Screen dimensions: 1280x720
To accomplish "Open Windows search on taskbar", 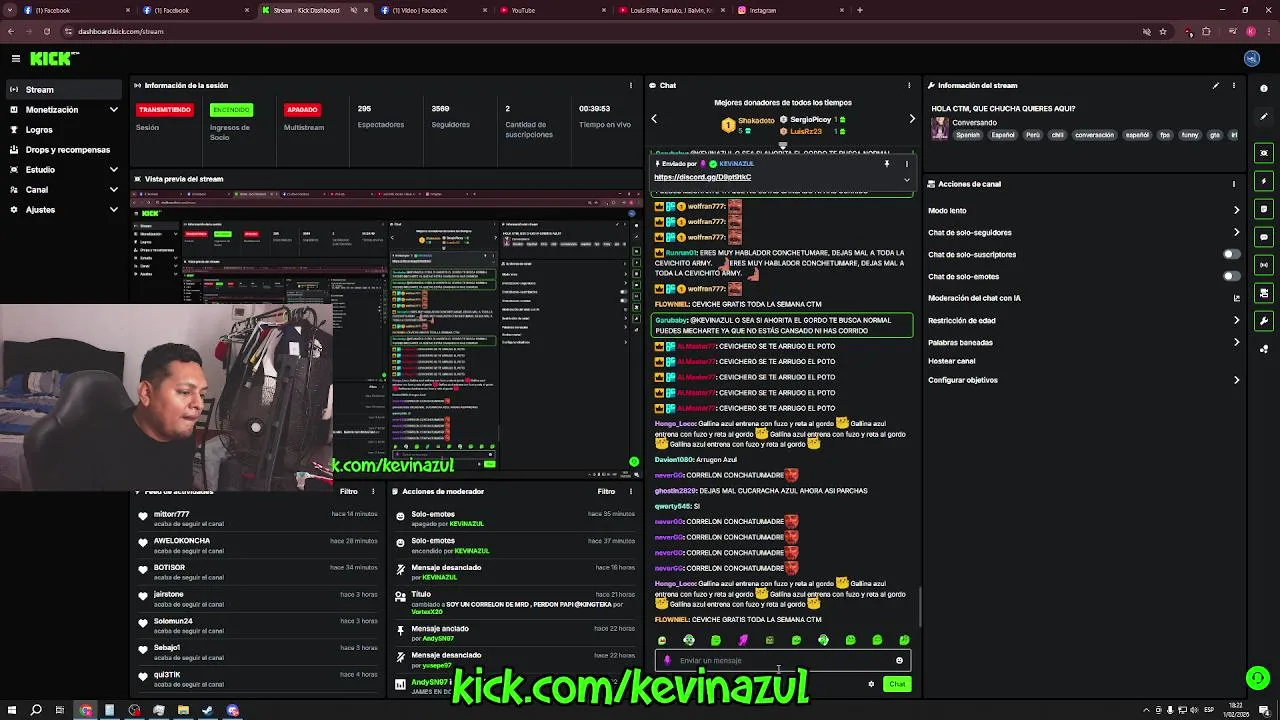I will [x=36, y=710].
